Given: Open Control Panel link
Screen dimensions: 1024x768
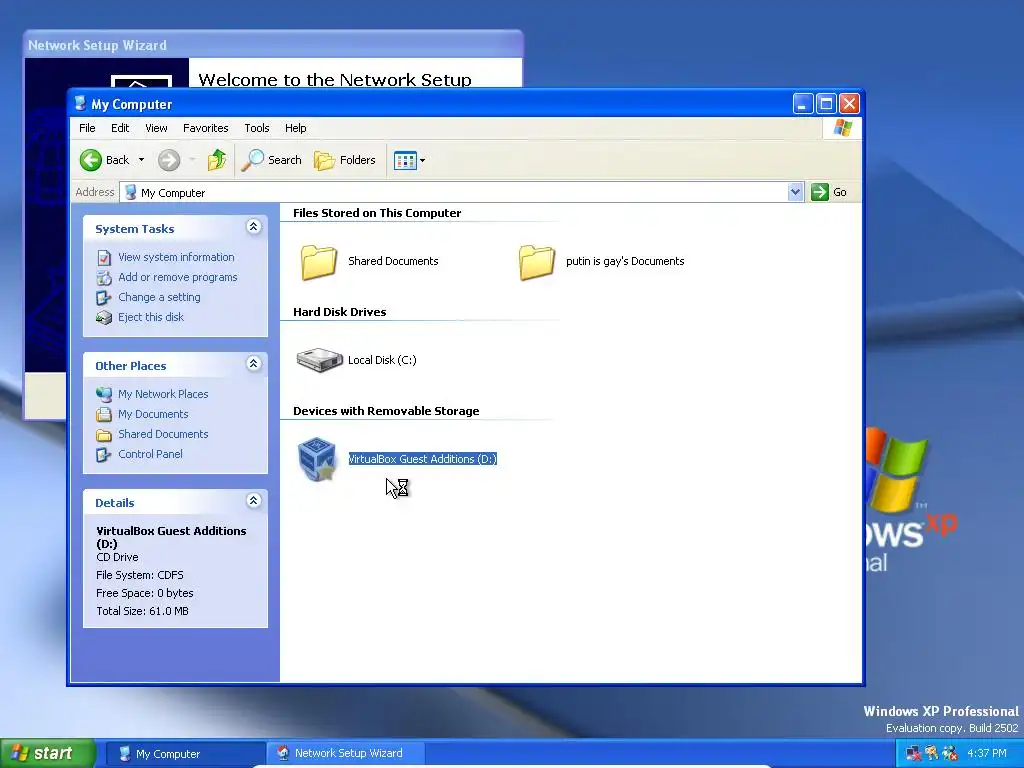Looking at the screenshot, I should click(x=150, y=454).
